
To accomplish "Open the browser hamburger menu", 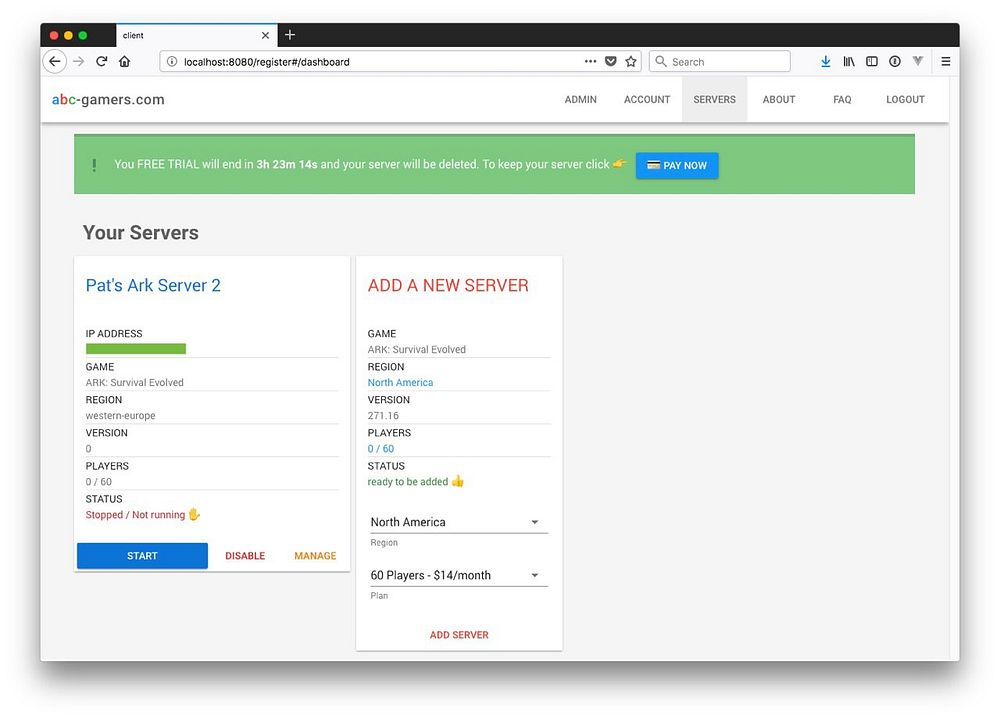I will pyautogui.click(x=946, y=62).
